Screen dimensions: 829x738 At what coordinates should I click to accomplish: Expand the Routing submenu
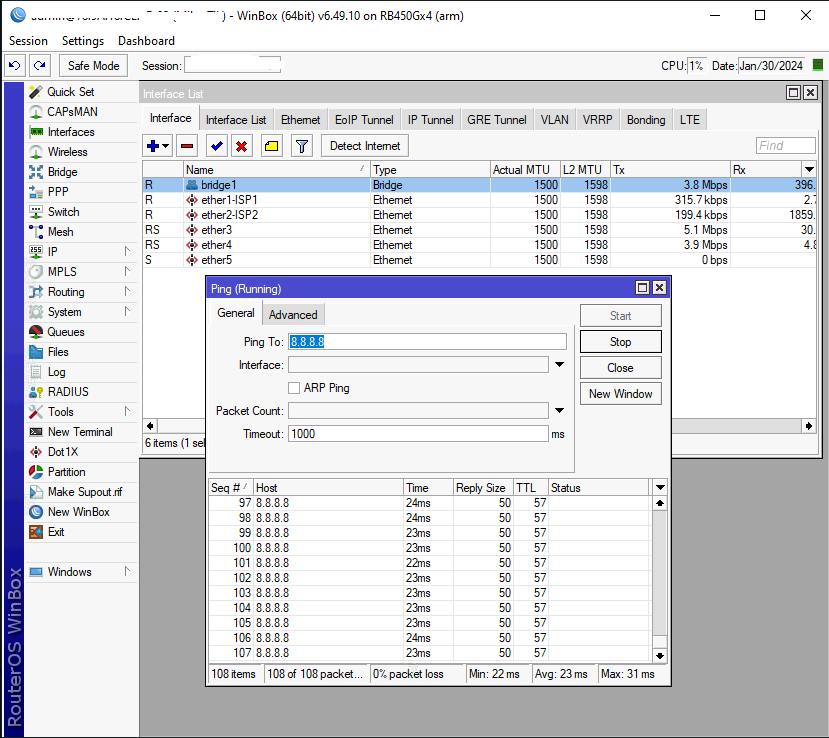[127, 292]
